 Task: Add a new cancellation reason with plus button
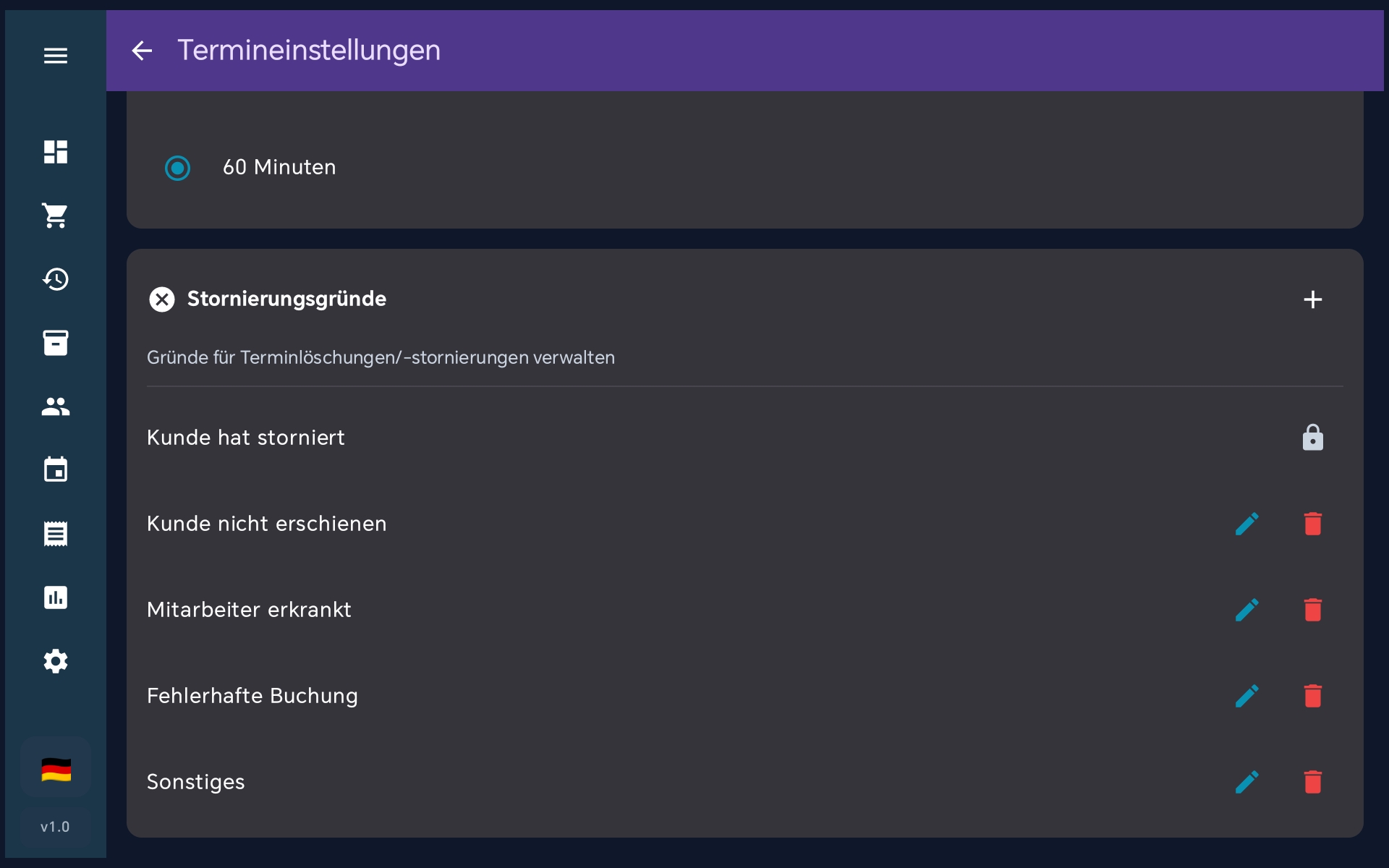point(1313,299)
